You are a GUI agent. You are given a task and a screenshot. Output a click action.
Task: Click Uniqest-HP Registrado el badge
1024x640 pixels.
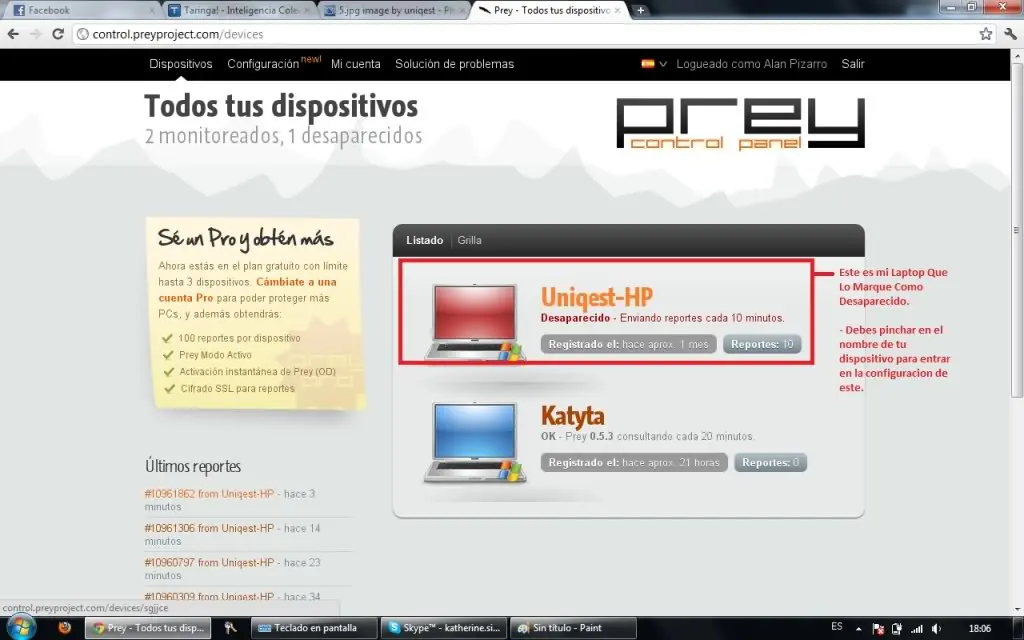[x=628, y=344]
